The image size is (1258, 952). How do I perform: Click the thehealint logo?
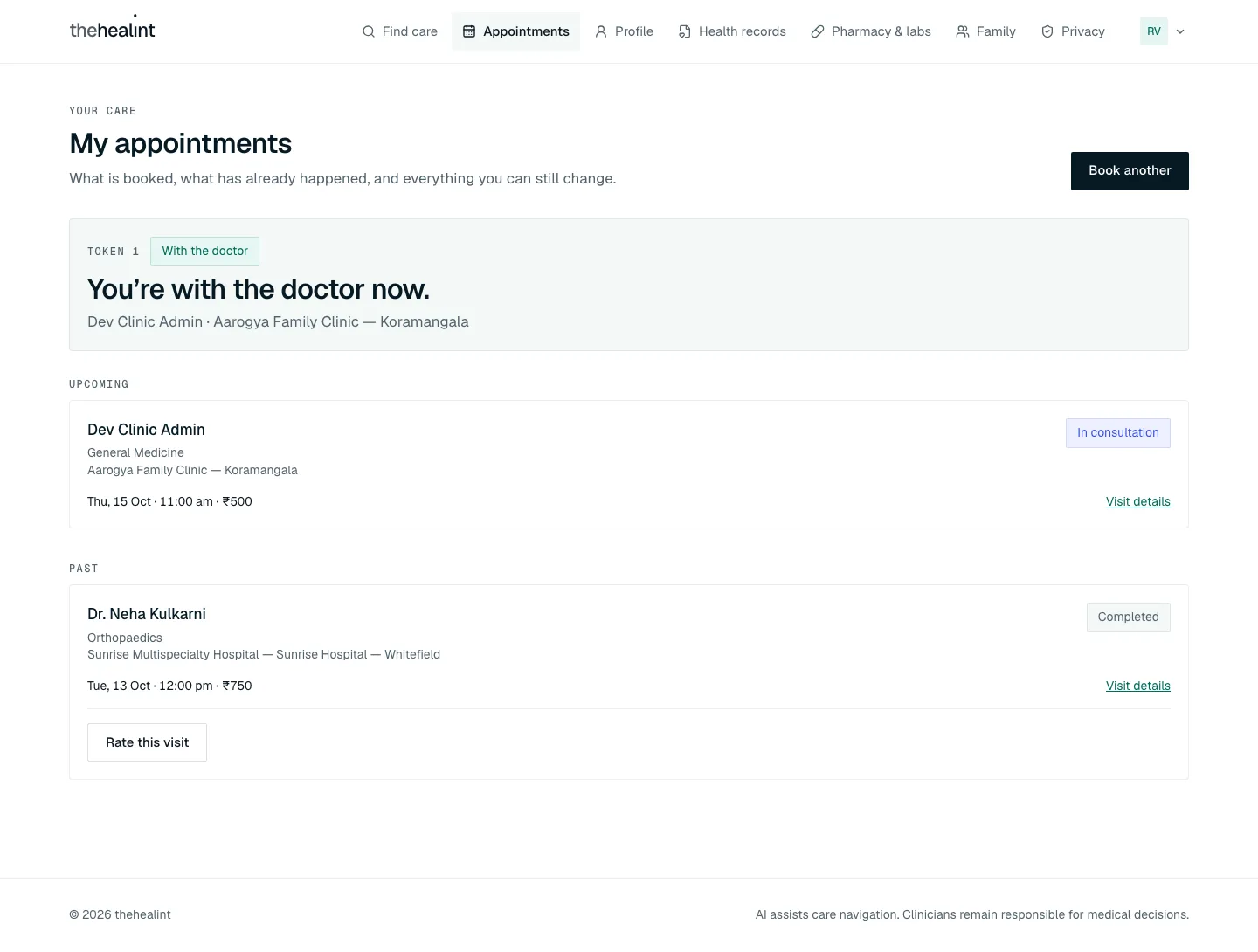[x=112, y=29]
